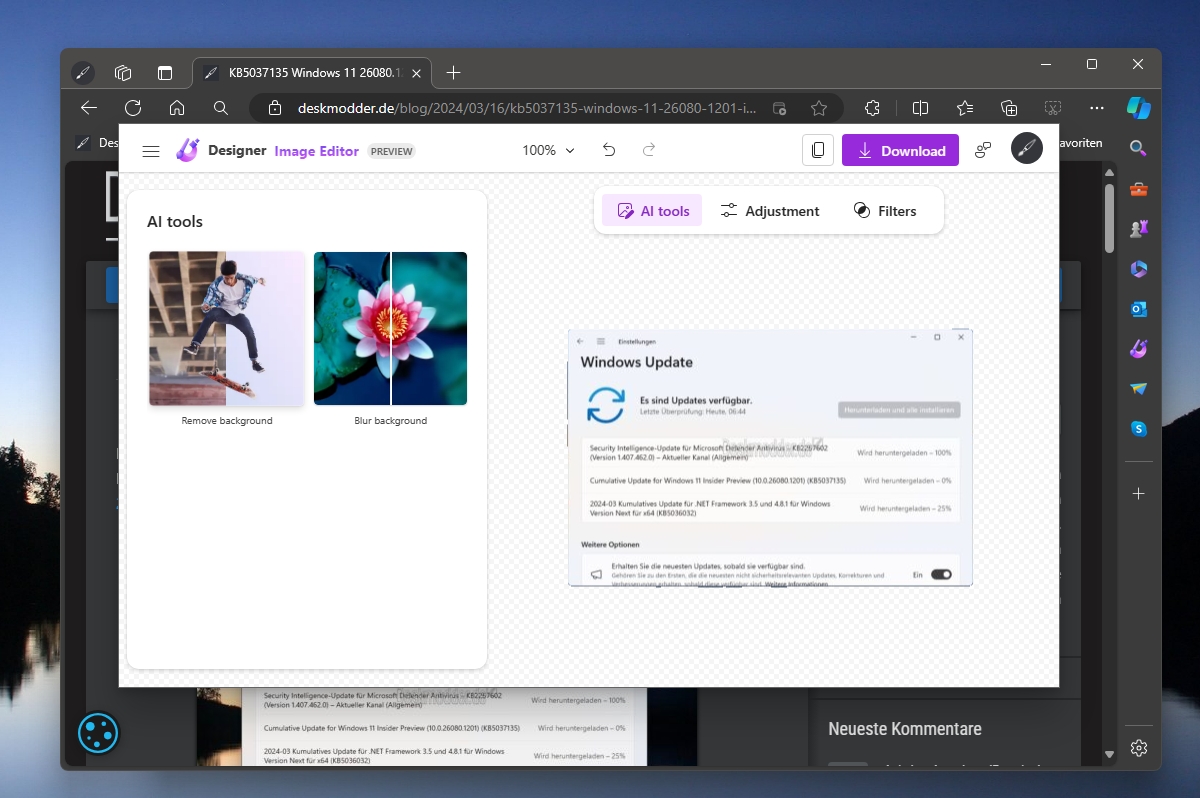Click the purple Download button
Image resolution: width=1200 pixels, height=798 pixels.
tap(900, 150)
